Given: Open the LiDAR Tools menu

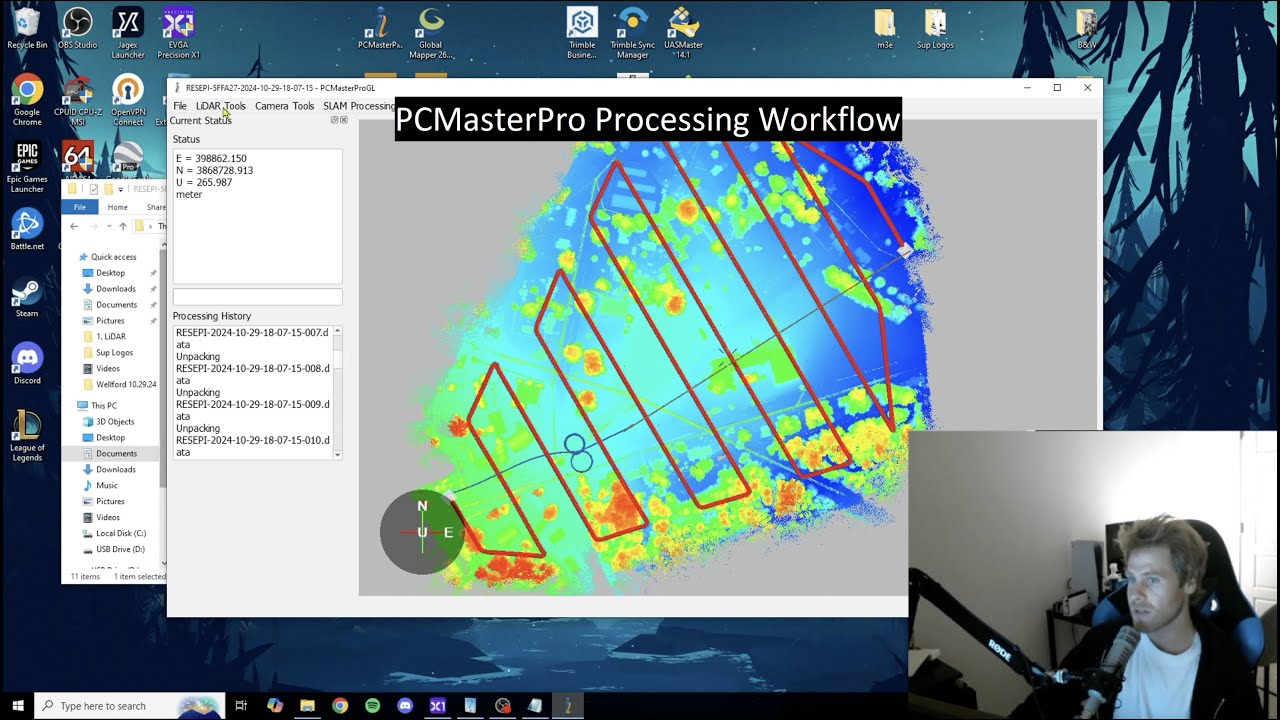Looking at the screenshot, I should tap(220, 106).
